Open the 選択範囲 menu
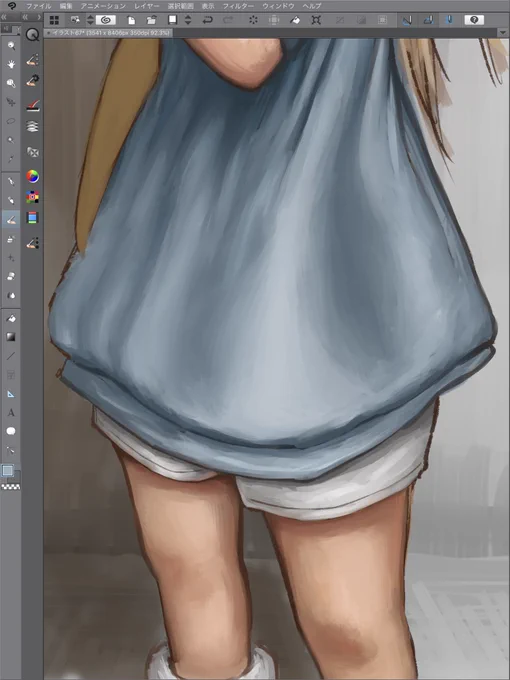This screenshot has height=680, width=510. (x=180, y=6)
